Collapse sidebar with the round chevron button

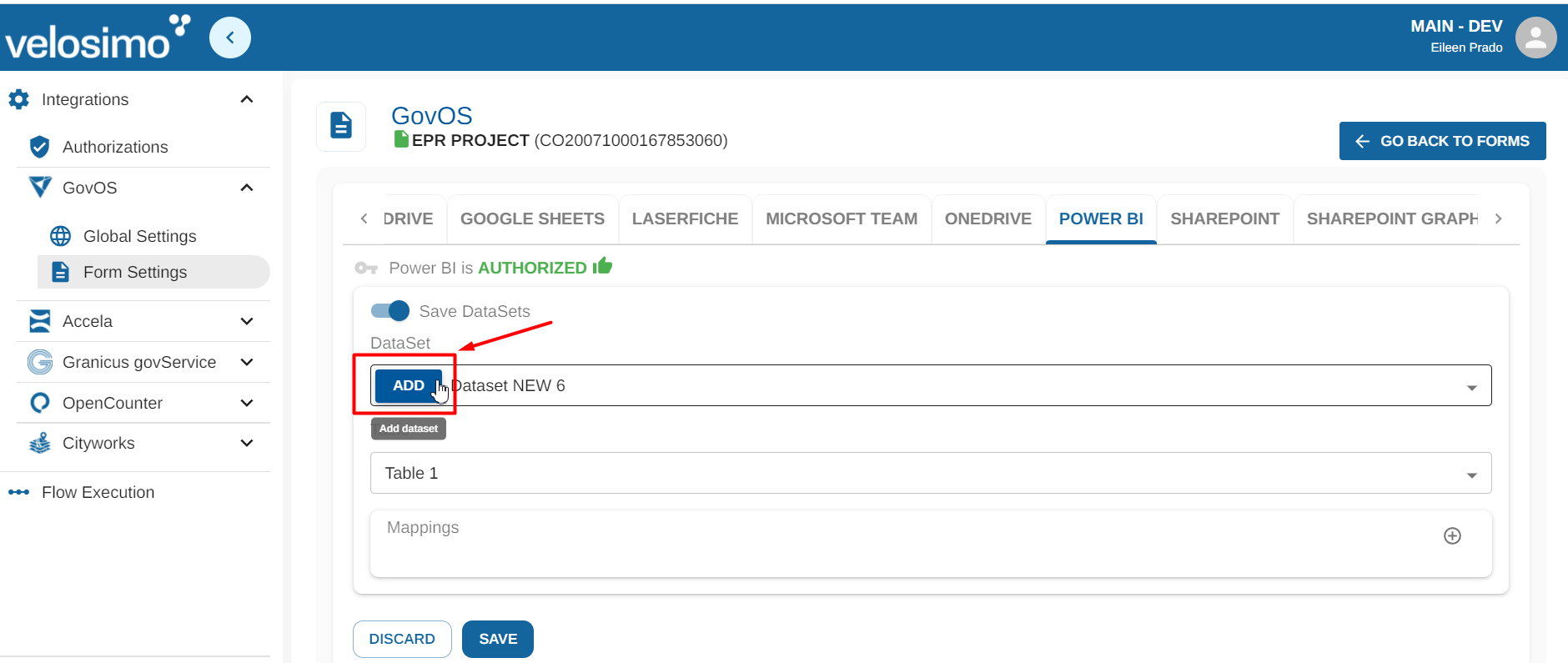(230, 38)
